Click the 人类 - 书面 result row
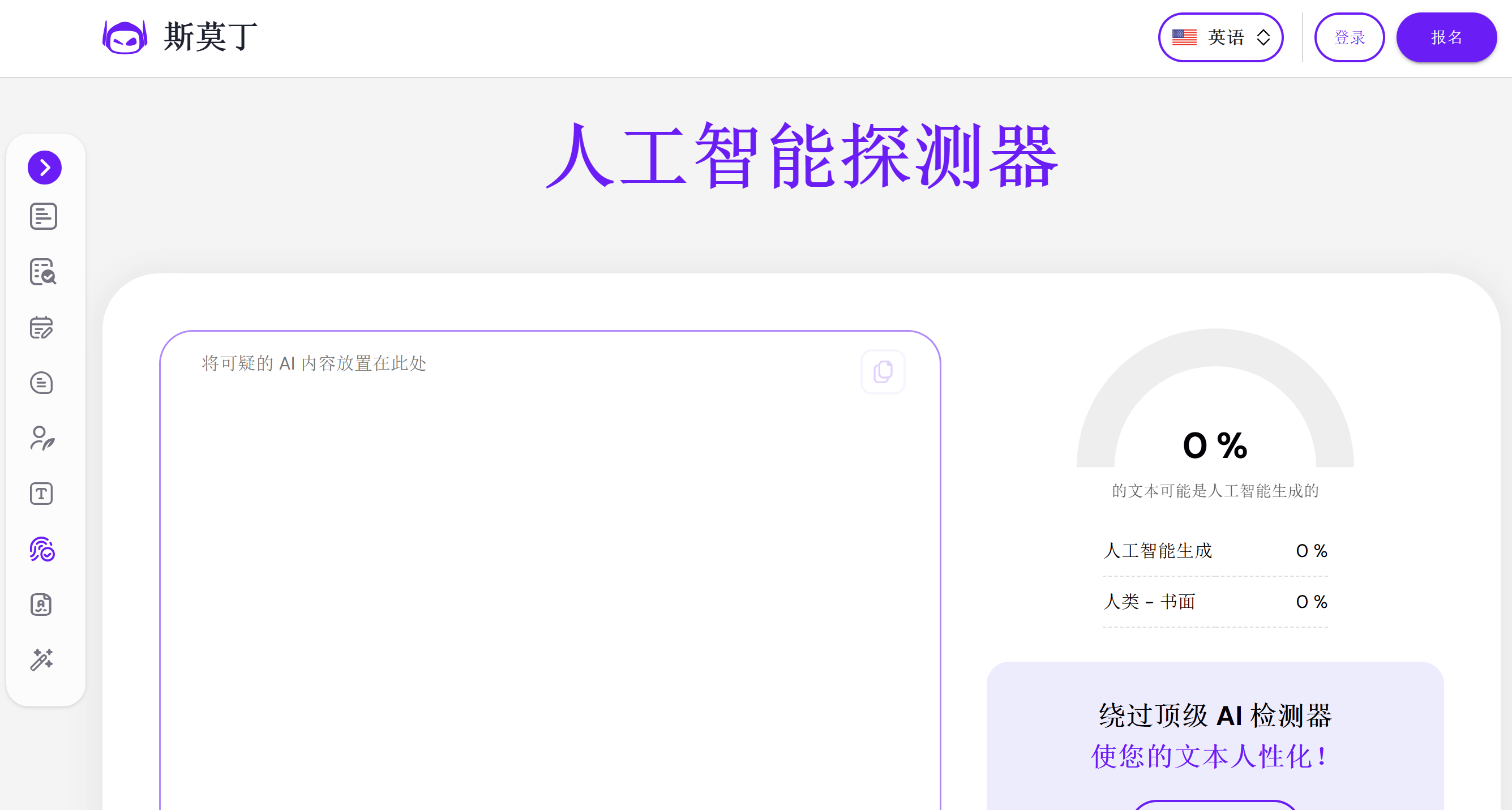The width and height of the screenshot is (1512, 810). (x=1214, y=602)
